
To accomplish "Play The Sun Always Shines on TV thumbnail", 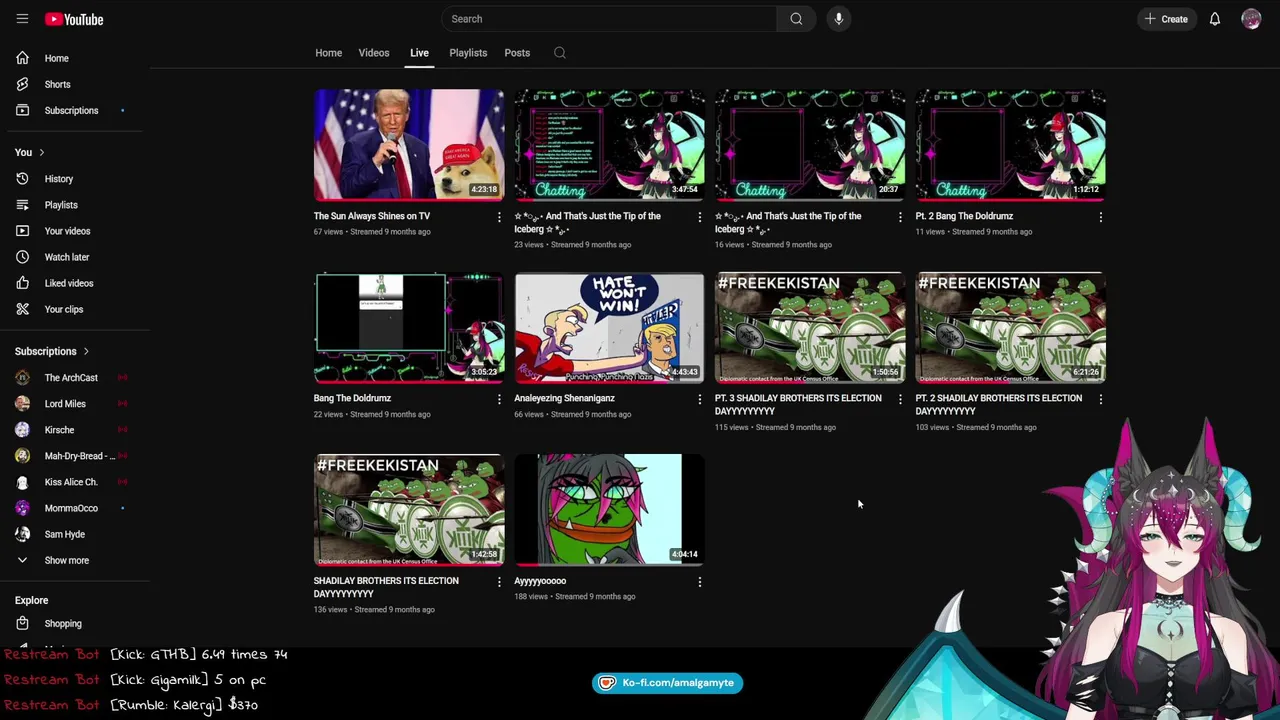I will 409,145.
